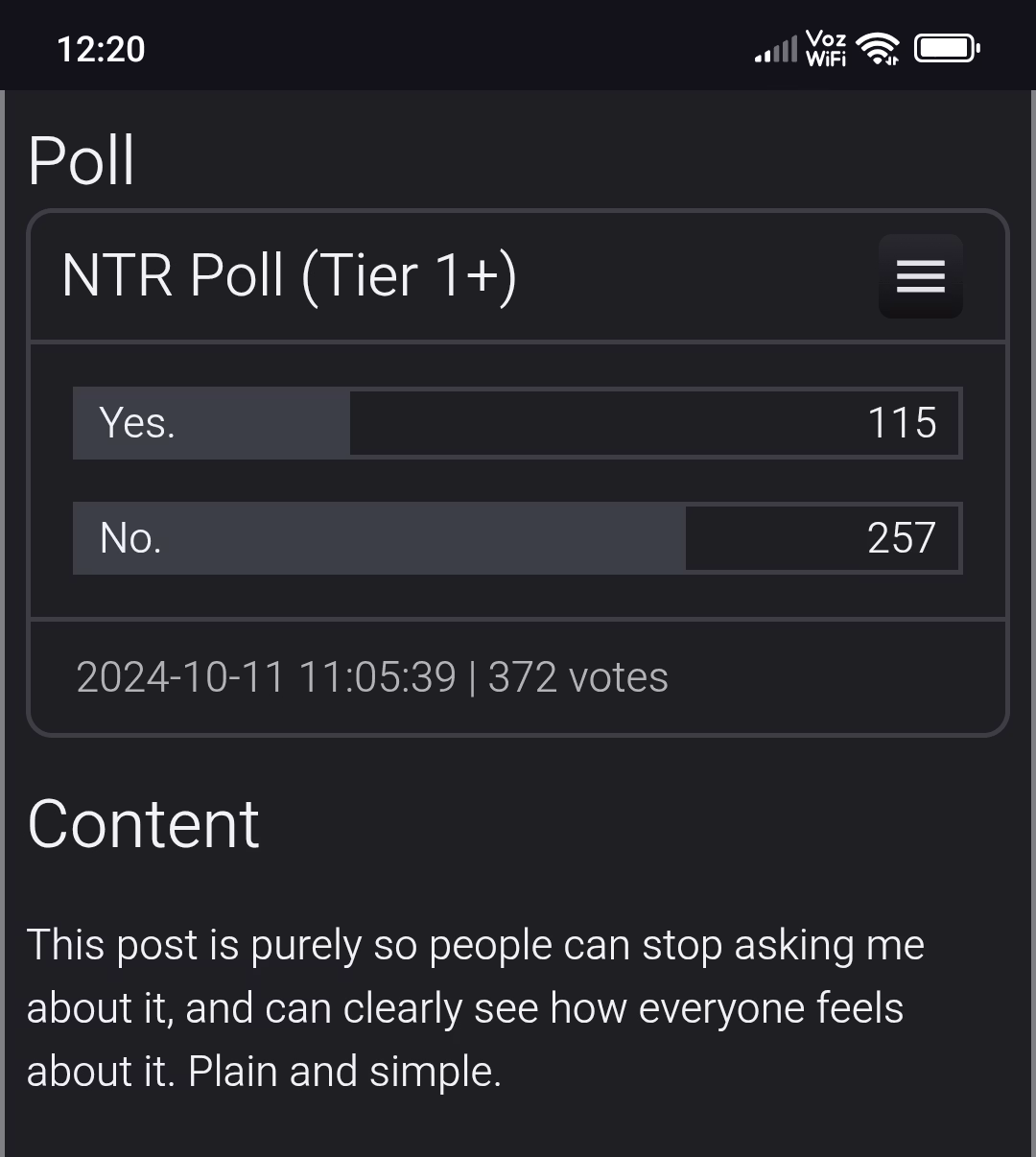
Task: Click the "Poll" section heading
Action: pyautogui.click(x=82, y=160)
